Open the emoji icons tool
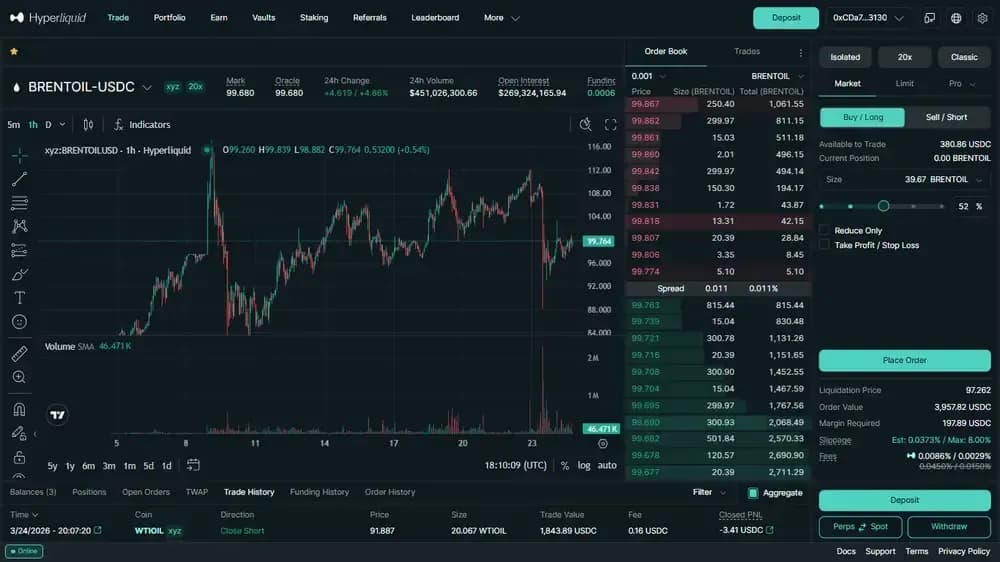This screenshot has height=562, width=1000. [x=19, y=322]
